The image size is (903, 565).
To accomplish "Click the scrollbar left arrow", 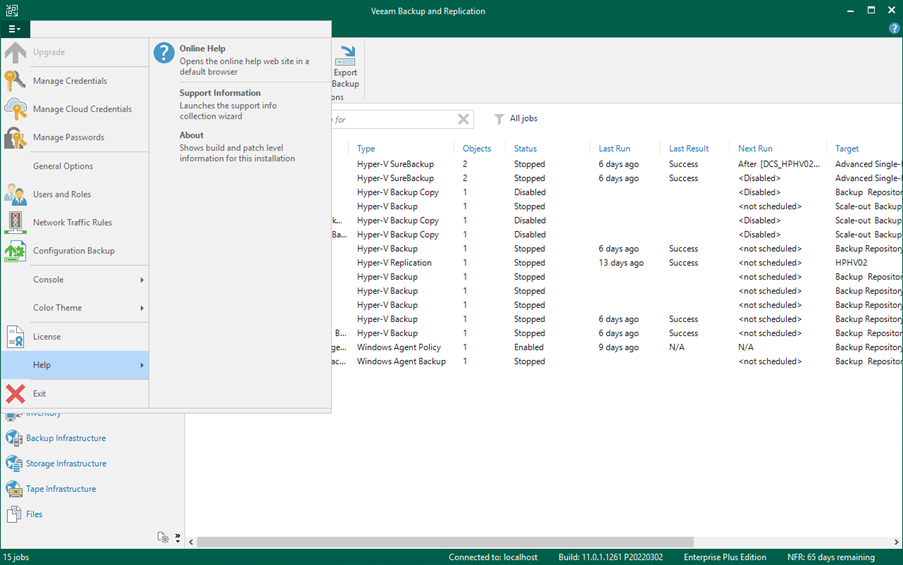I will tap(191, 542).
